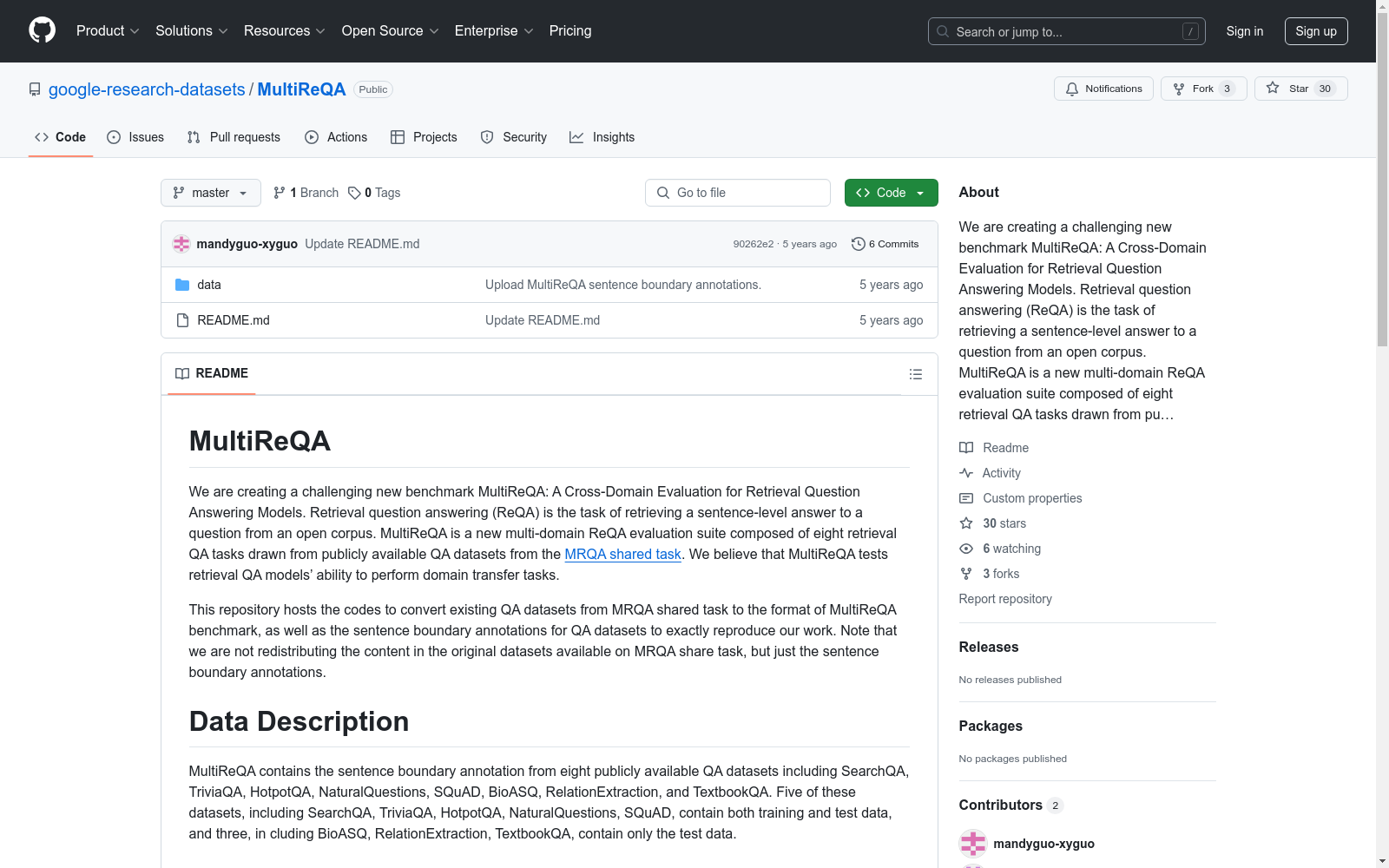Click the Packages heading
The width and height of the screenshot is (1389, 868).
[991, 726]
